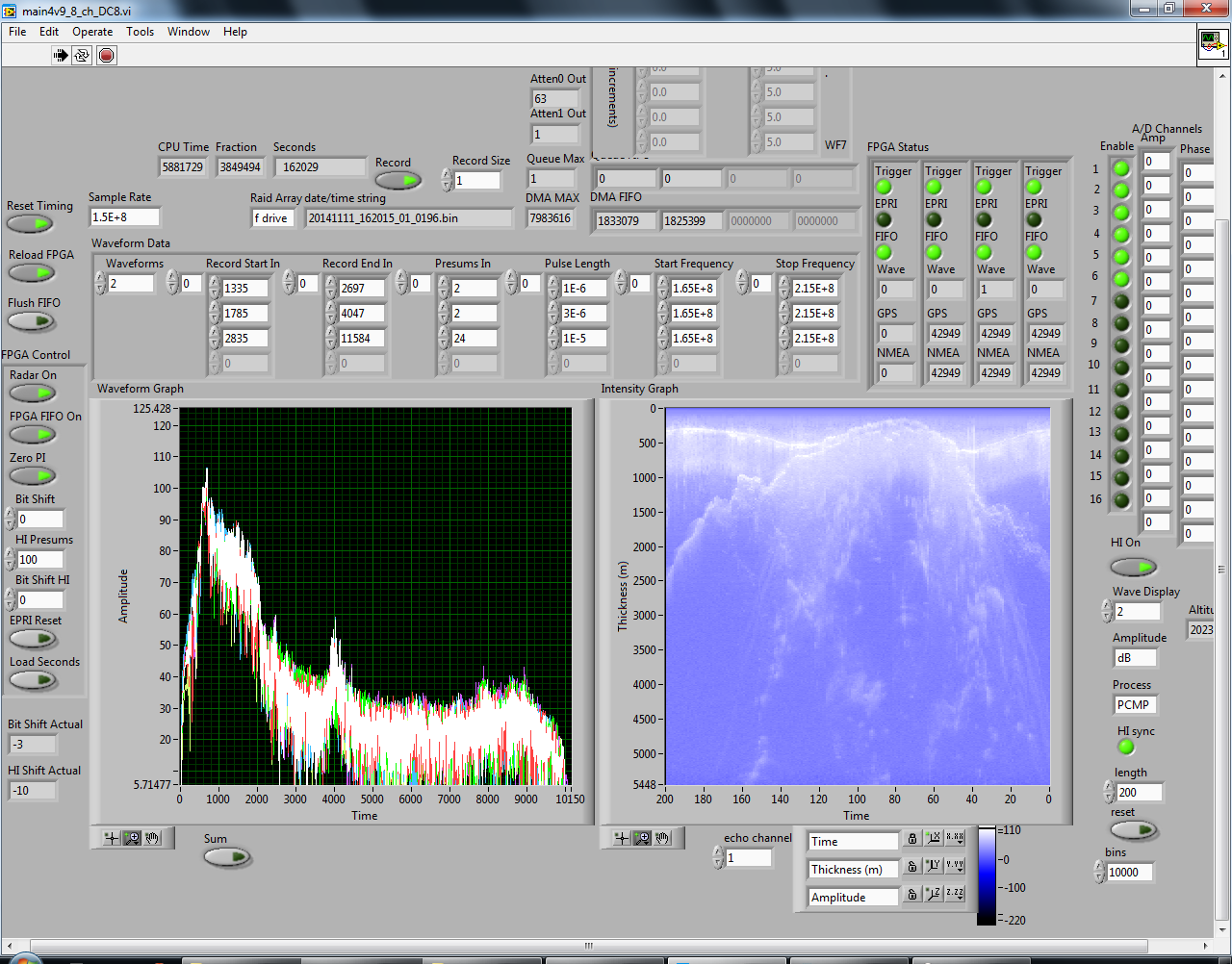The width and height of the screenshot is (1232, 964).
Task: Click the Time axis lock icon
Action: tap(912, 840)
